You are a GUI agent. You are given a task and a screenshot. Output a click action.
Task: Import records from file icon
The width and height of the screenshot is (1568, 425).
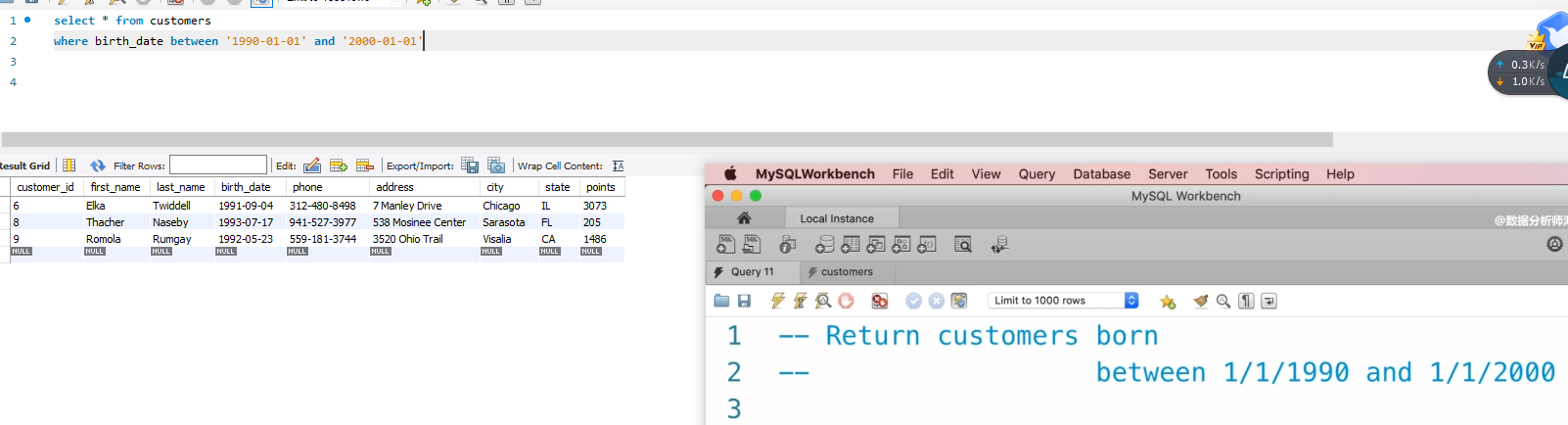click(496, 165)
